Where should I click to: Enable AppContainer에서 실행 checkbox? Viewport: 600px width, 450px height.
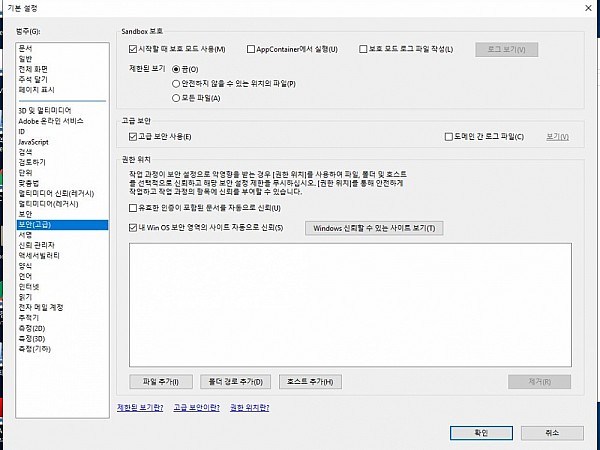251,49
